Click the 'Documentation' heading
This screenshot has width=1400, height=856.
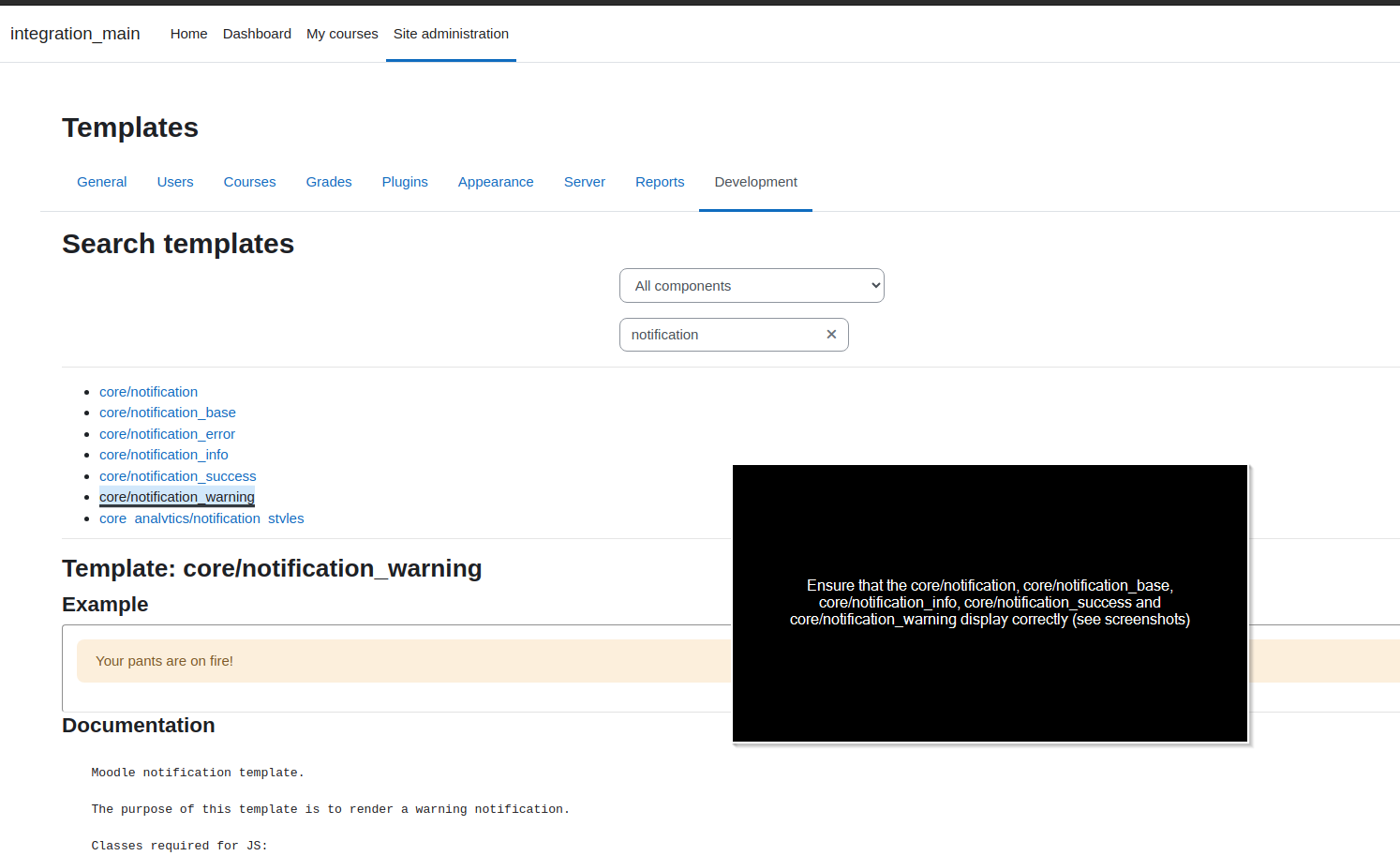(x=139, y=726)
